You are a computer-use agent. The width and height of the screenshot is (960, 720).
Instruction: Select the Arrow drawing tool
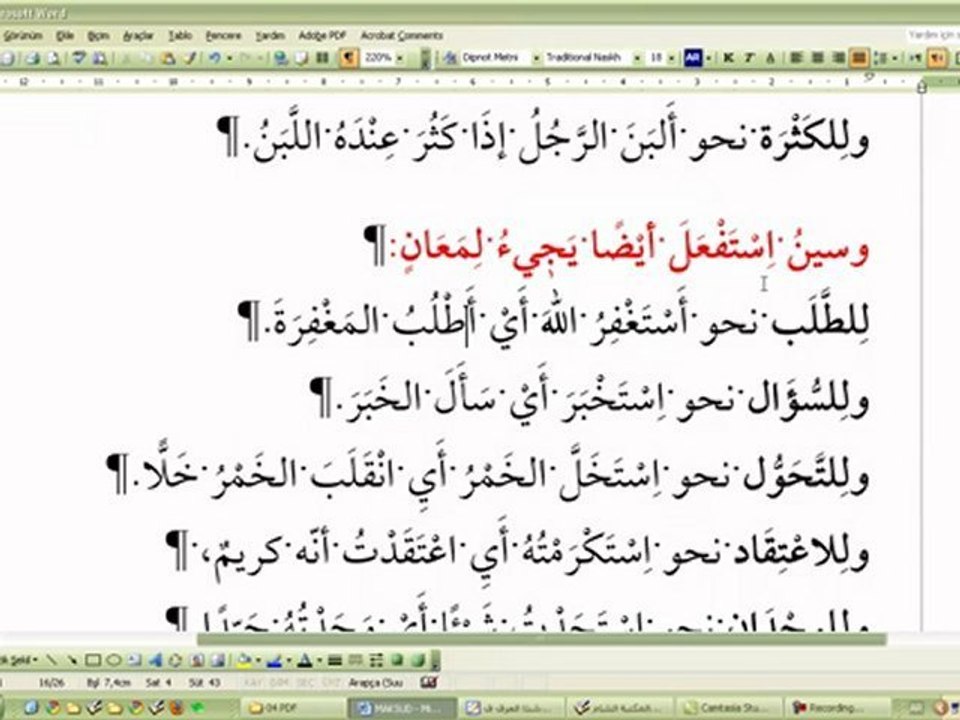72,661
